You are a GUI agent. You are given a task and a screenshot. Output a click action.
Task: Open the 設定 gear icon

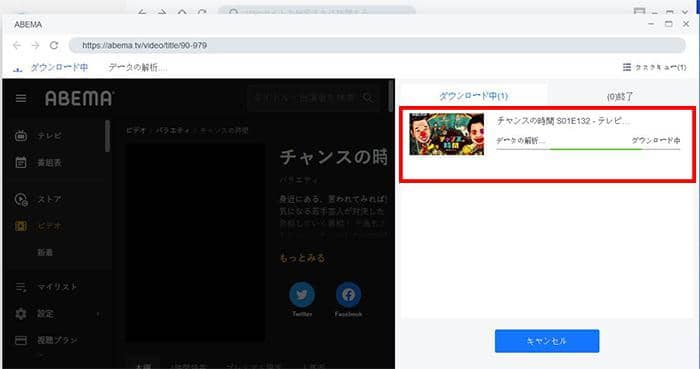click(21, 314)
